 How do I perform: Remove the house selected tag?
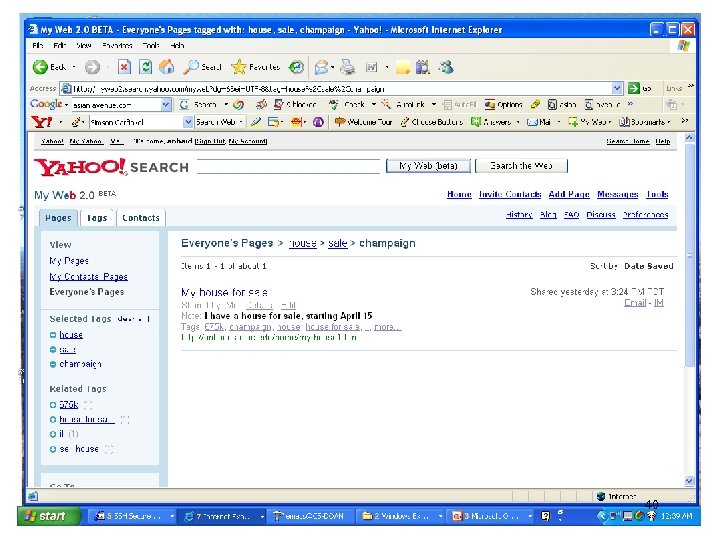coord(53,335)
